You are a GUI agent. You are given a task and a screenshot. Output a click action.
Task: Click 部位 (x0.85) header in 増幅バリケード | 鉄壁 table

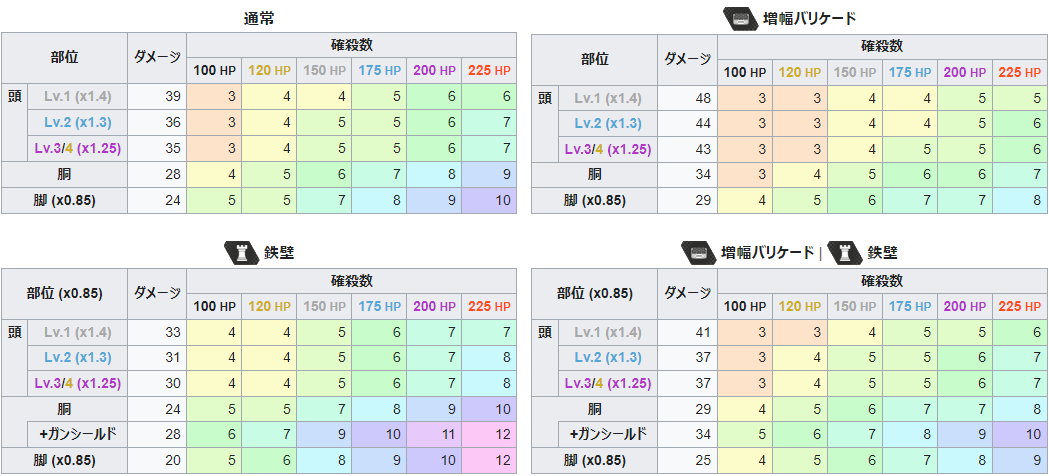click(595, 293)
